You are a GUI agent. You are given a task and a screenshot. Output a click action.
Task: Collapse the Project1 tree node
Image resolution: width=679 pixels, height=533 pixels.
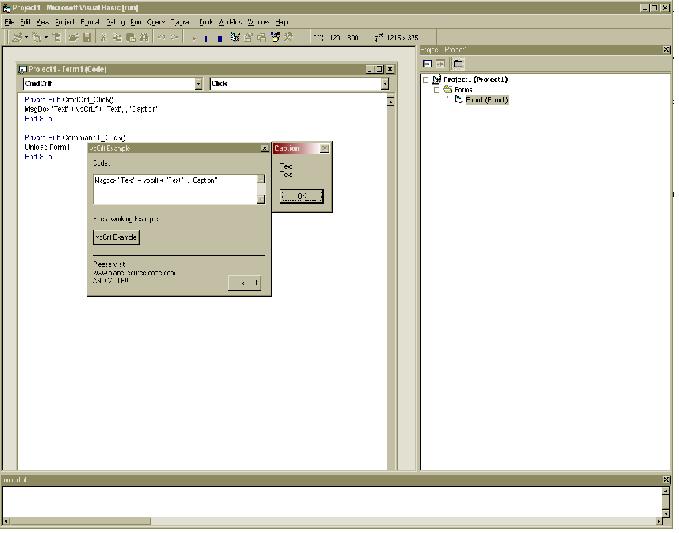point(426,79)
